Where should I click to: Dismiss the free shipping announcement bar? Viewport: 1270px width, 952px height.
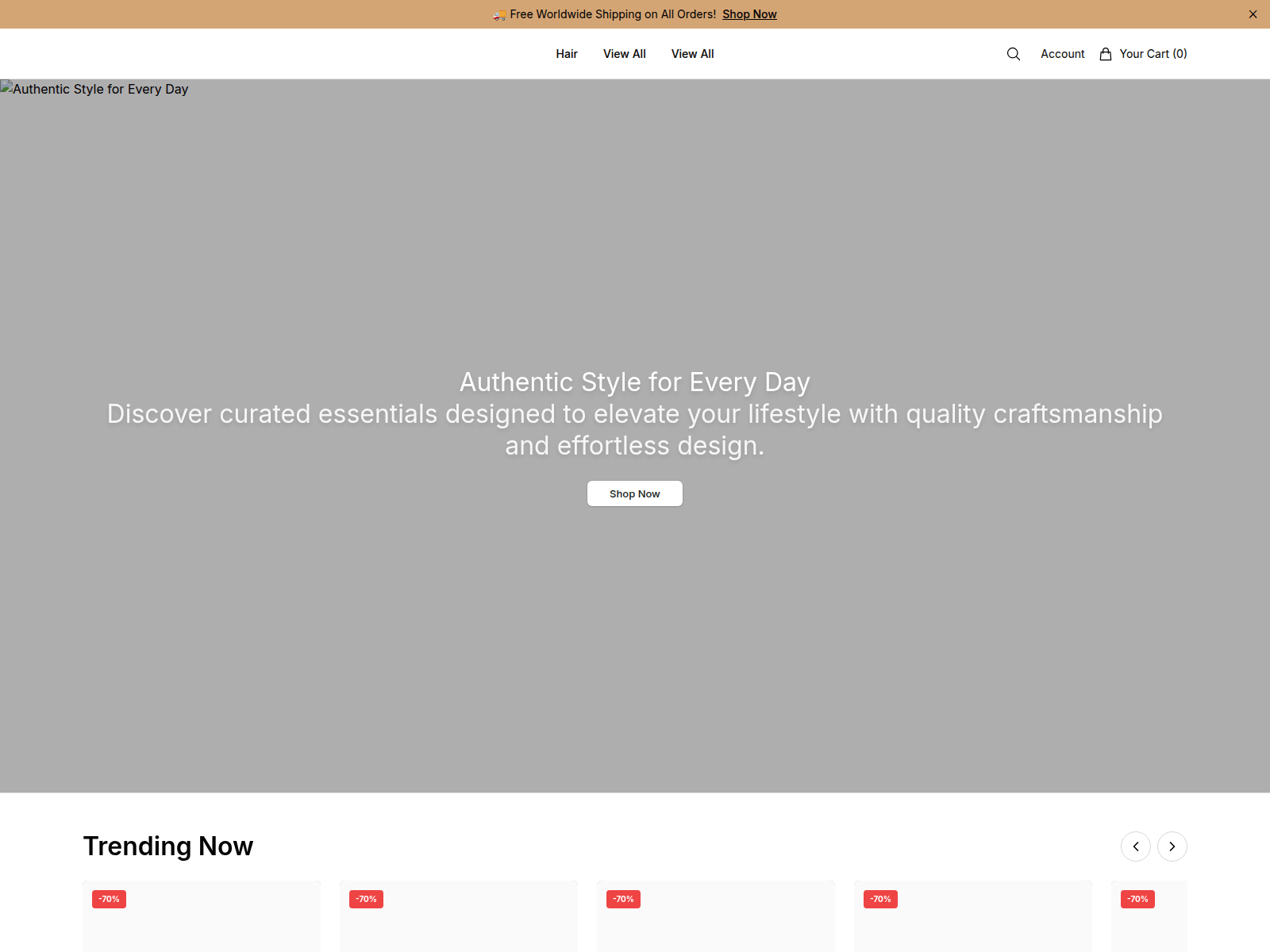click(1253, 14)
